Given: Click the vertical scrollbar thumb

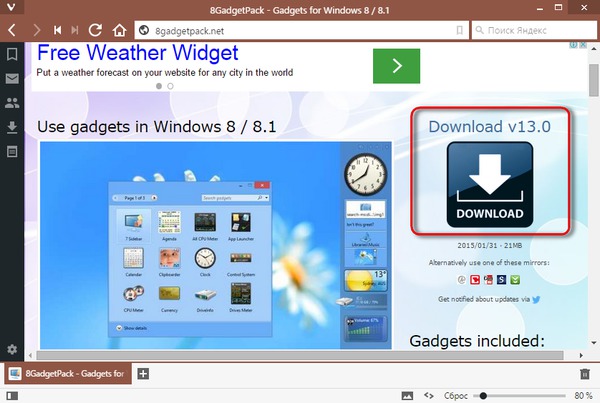Looking at the screenshot, I should [x=594, y=80].
